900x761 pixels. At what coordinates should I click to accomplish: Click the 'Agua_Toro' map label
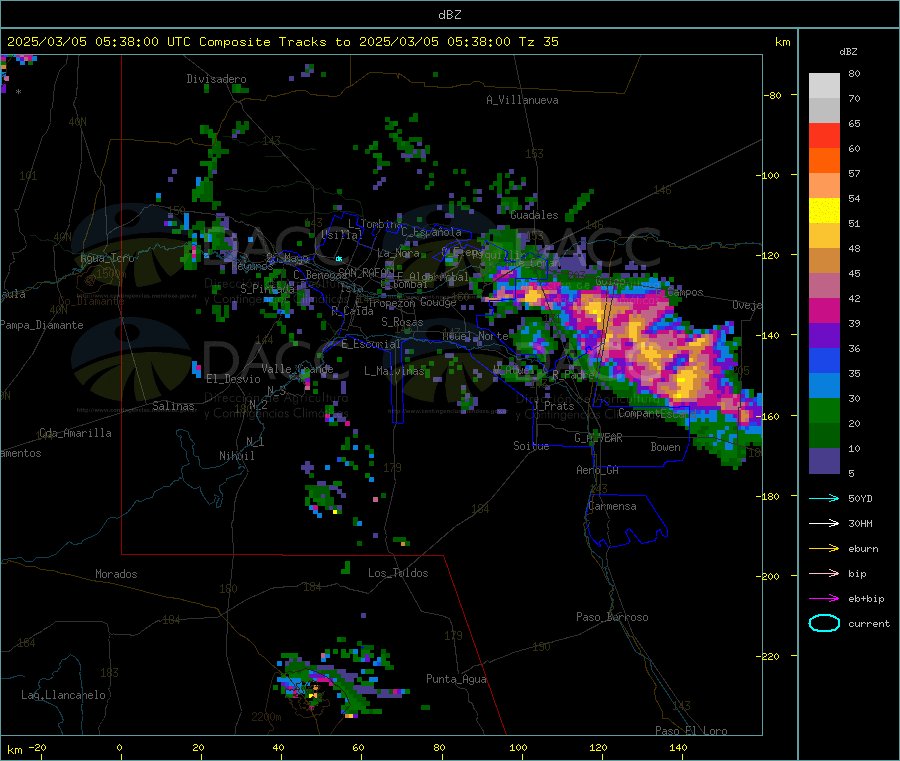tap(107, 258)
